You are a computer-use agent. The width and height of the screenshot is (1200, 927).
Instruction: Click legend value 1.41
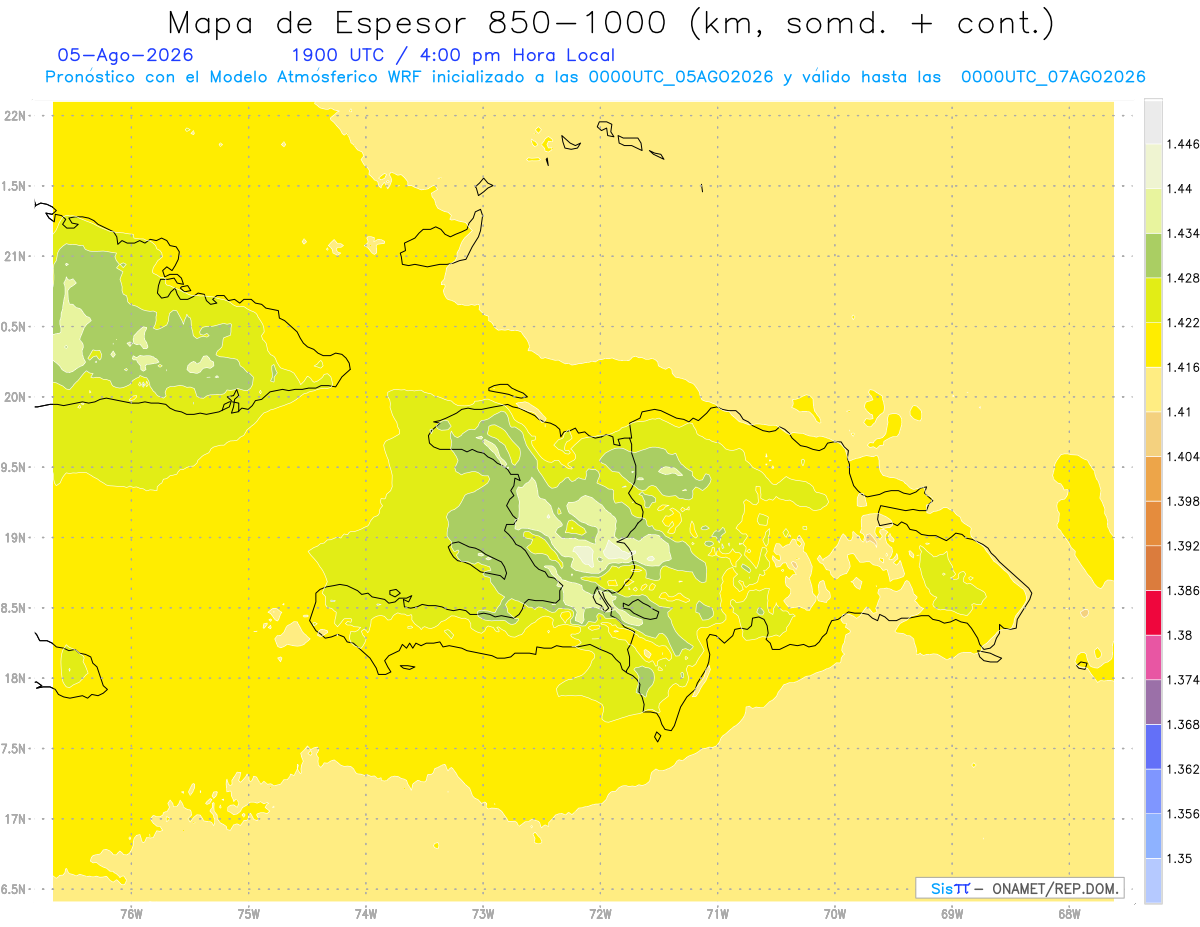pyautogui.click(x=1181, y=412)
